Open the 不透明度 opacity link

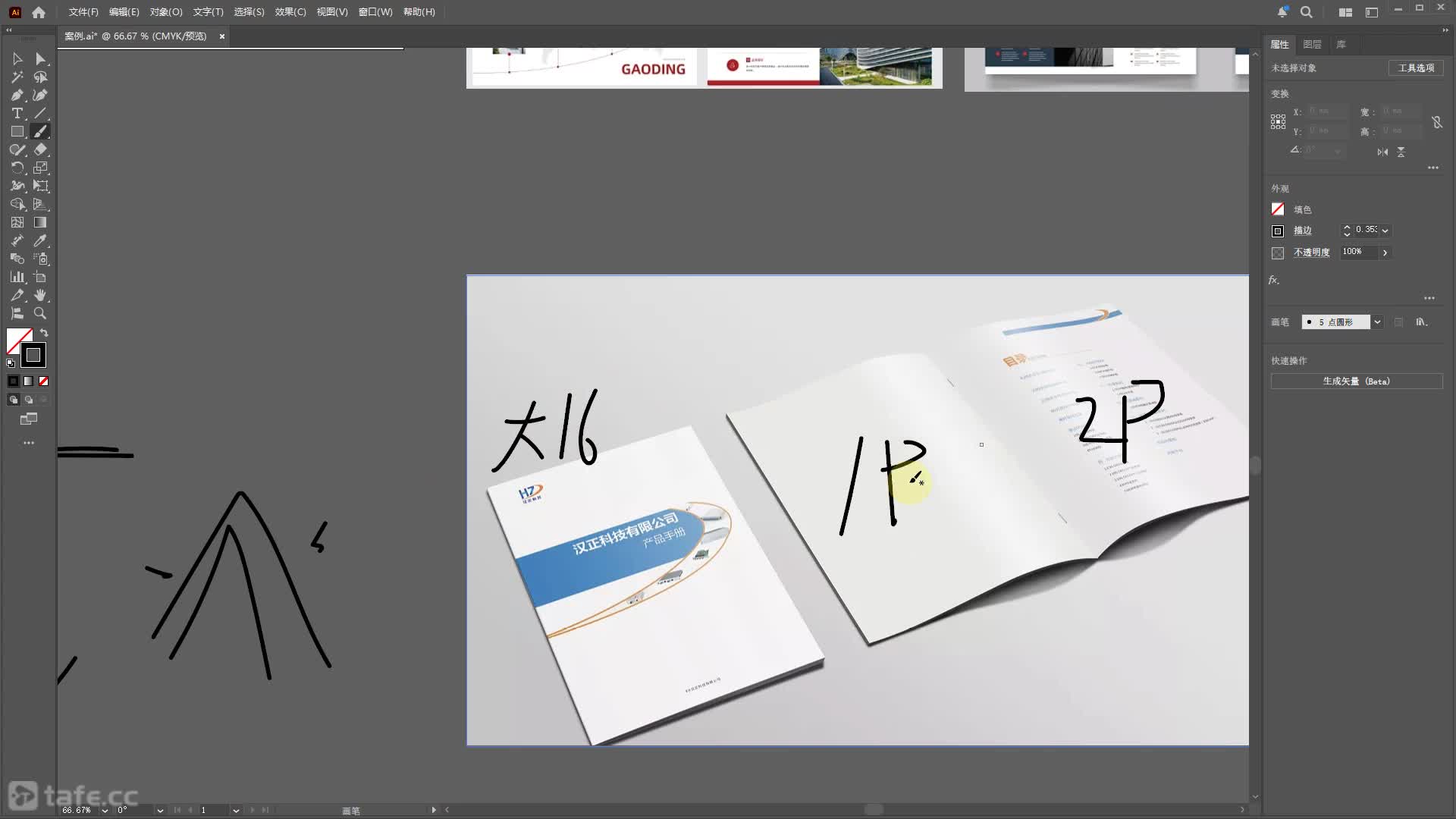(x=1311, y=253)
